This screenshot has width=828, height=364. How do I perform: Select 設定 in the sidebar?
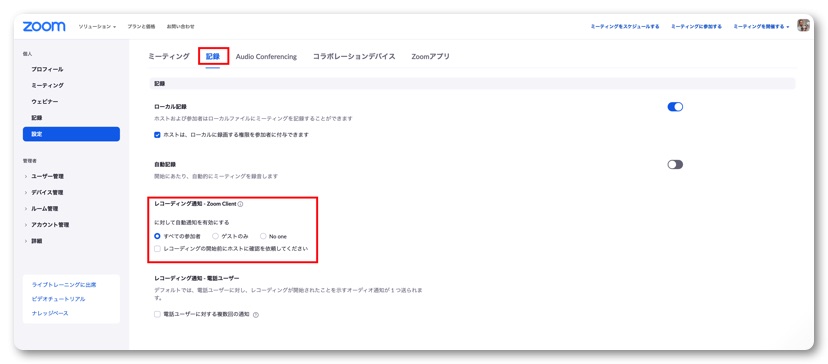71,134
